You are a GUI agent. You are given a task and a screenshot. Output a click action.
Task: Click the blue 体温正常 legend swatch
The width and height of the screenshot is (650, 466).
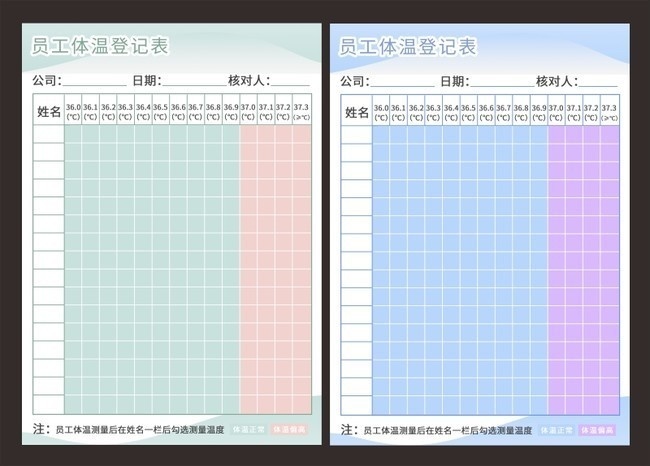coord(556,430)
